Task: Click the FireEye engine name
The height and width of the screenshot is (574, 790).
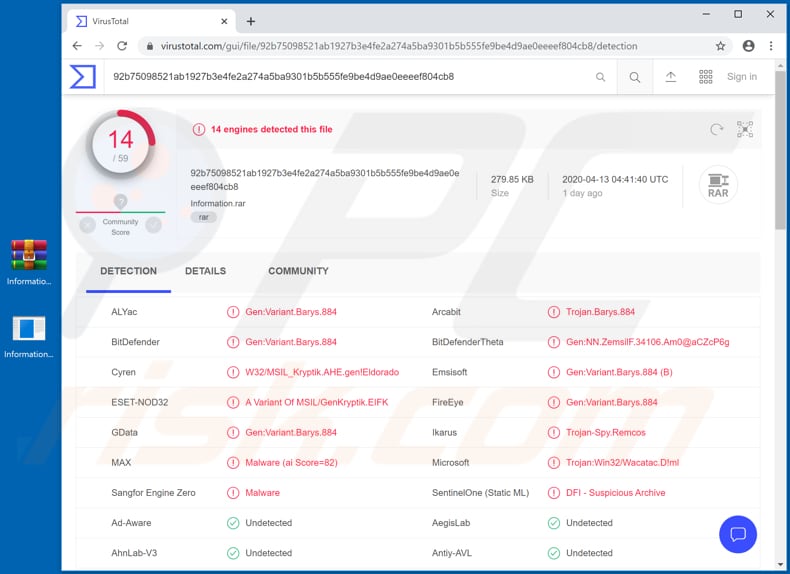Action: tap(447, 402)
